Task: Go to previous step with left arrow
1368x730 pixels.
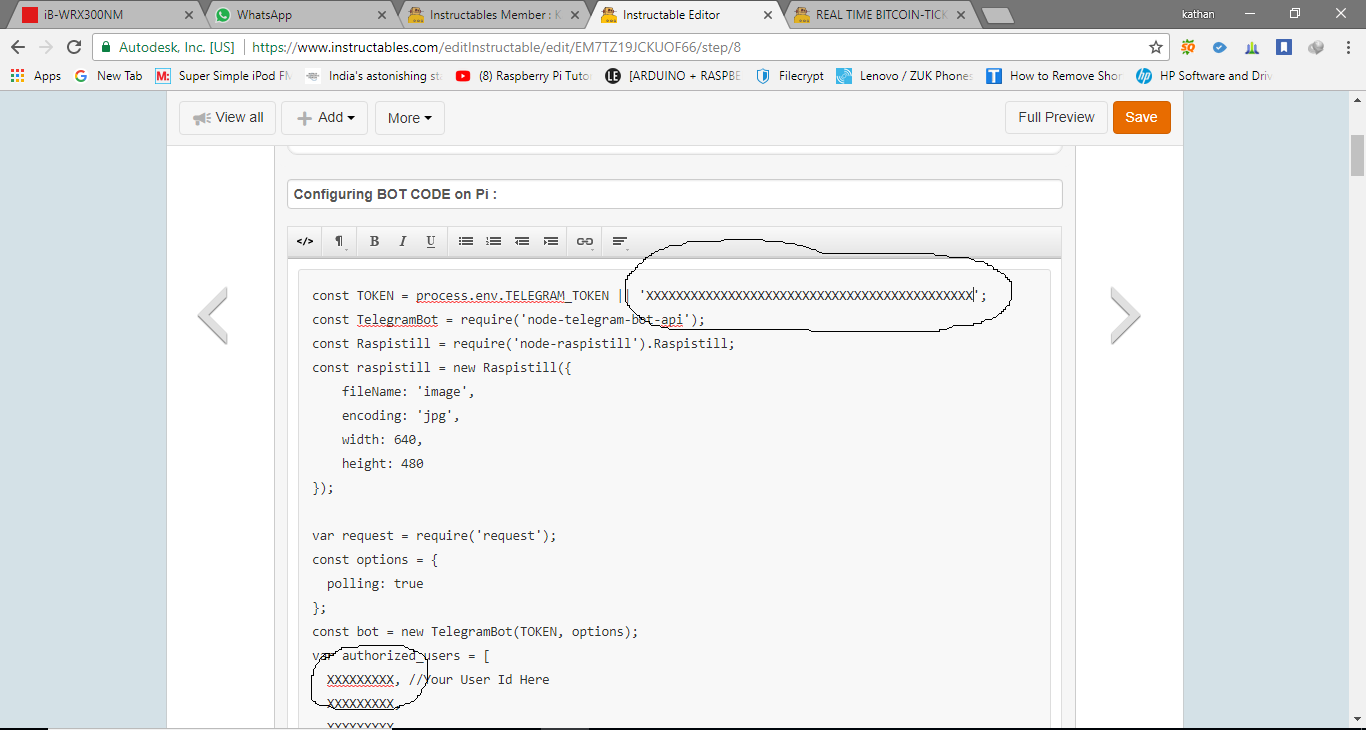Action: [x=213, y=315]
